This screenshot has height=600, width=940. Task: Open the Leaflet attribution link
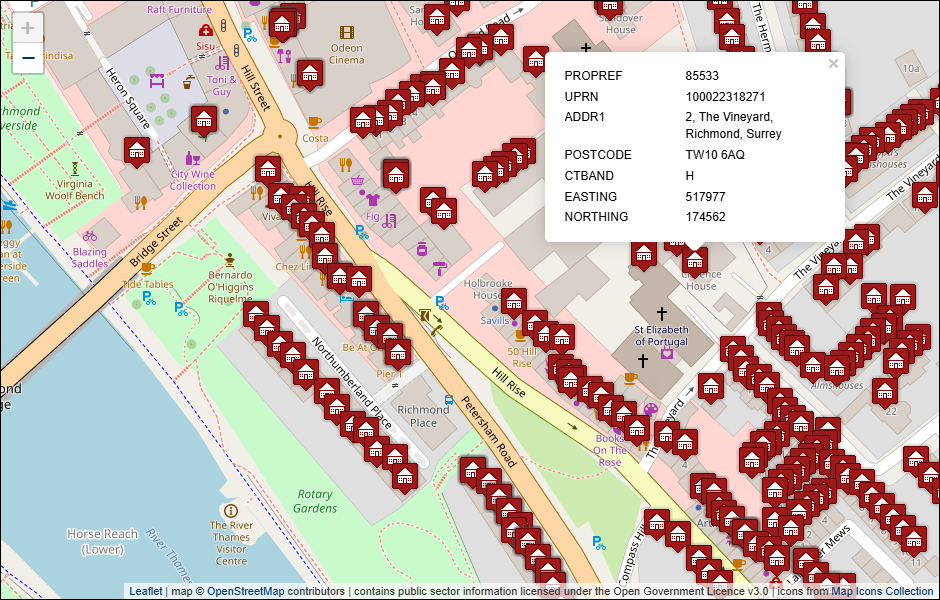pos(145,591)
